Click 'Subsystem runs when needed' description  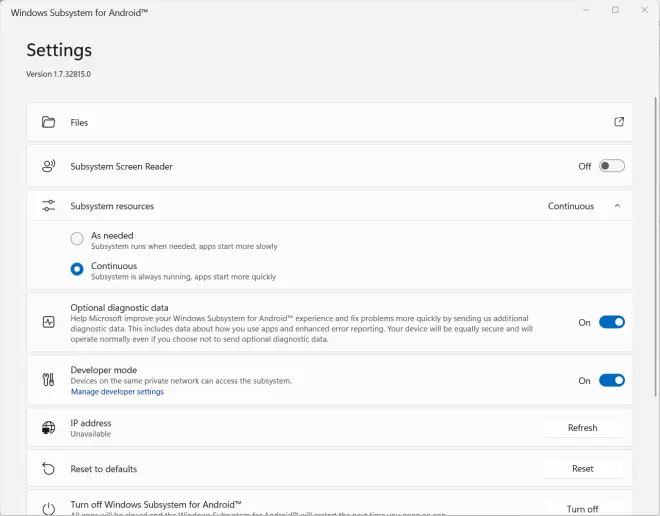tap(184, 246)
